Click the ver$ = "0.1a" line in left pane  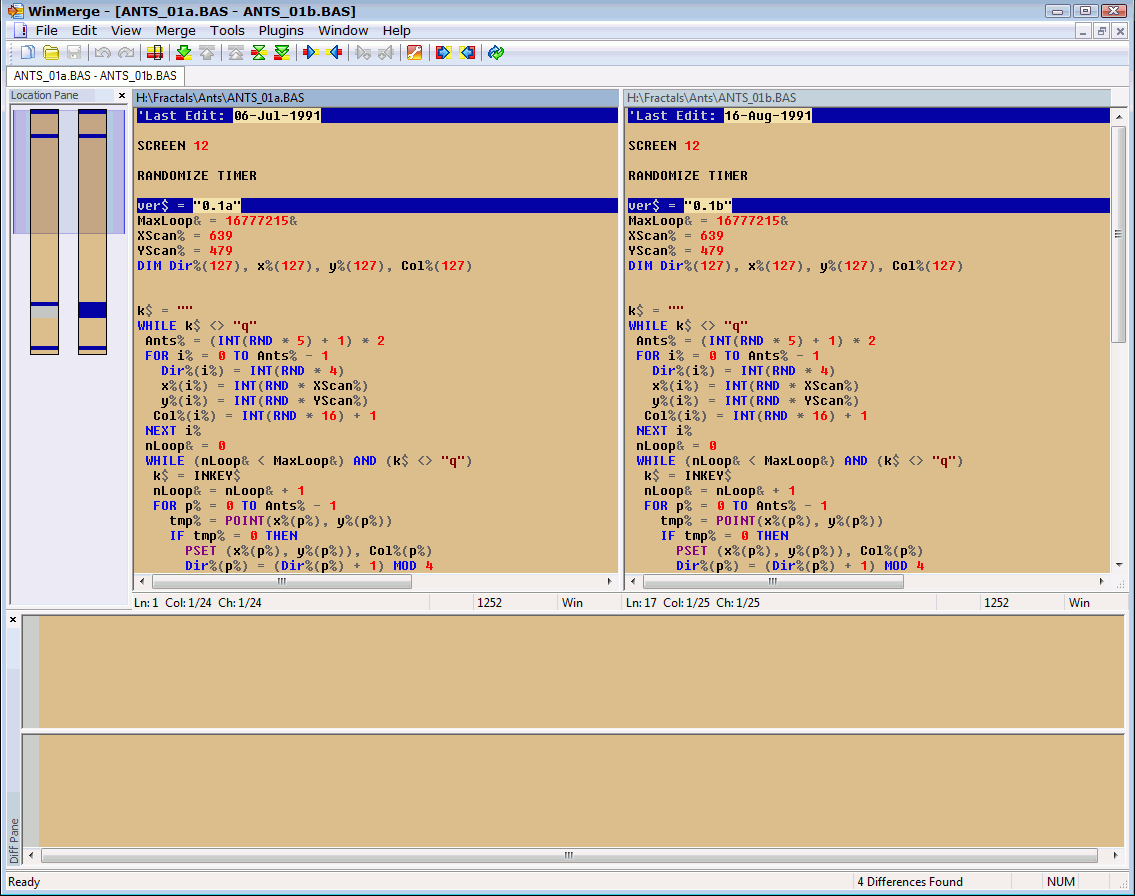pos(190,206)
